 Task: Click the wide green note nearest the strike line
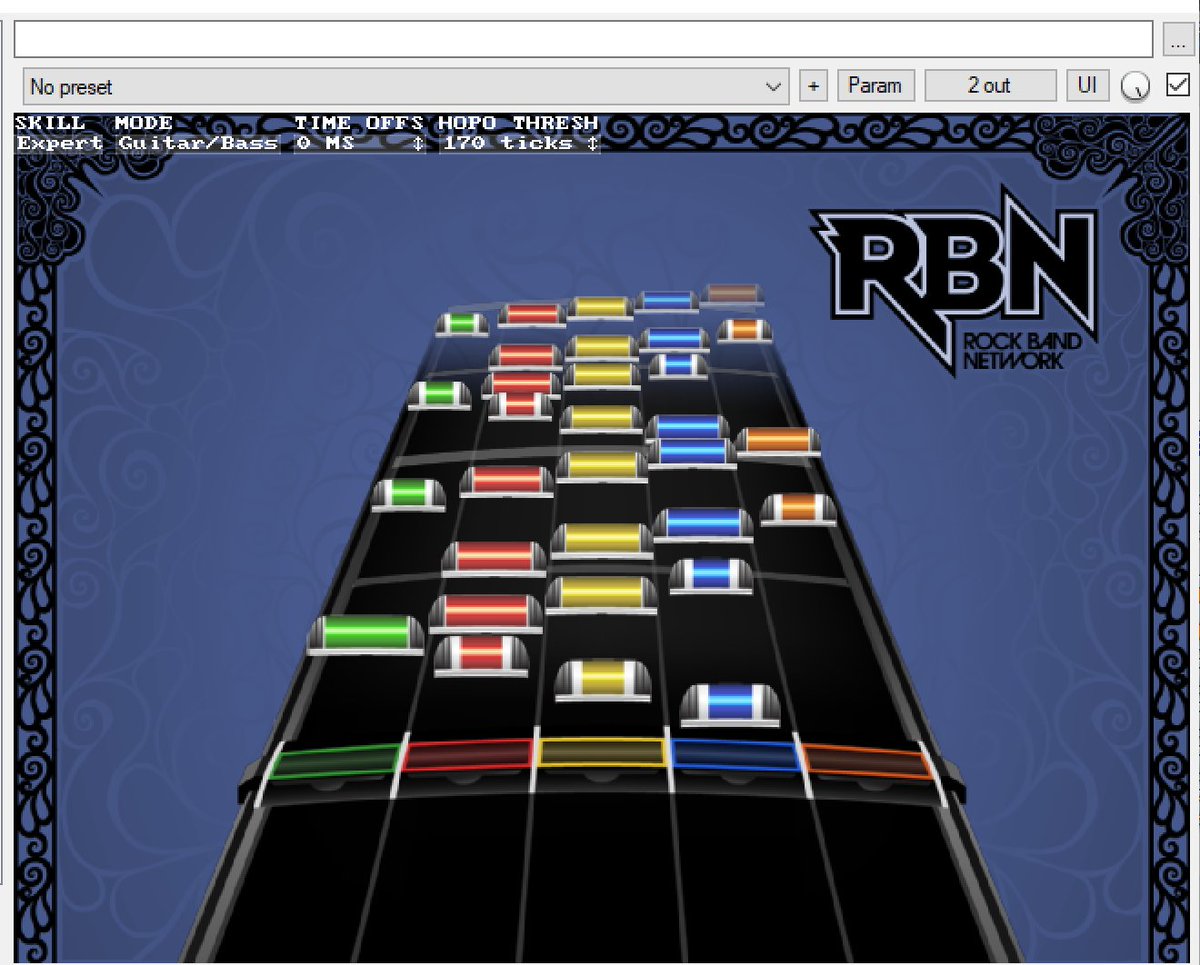point(366,635)
